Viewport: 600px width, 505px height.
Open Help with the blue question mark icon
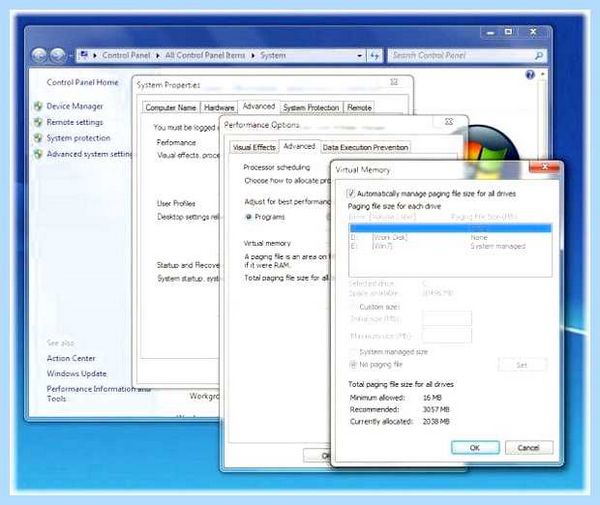pos(530,75)
